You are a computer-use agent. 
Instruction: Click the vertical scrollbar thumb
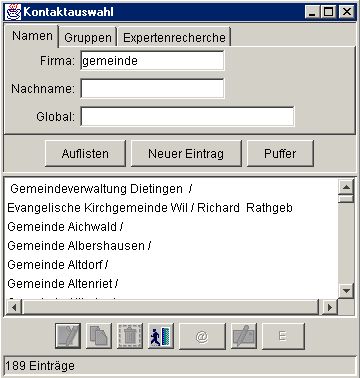pos(346,199)
